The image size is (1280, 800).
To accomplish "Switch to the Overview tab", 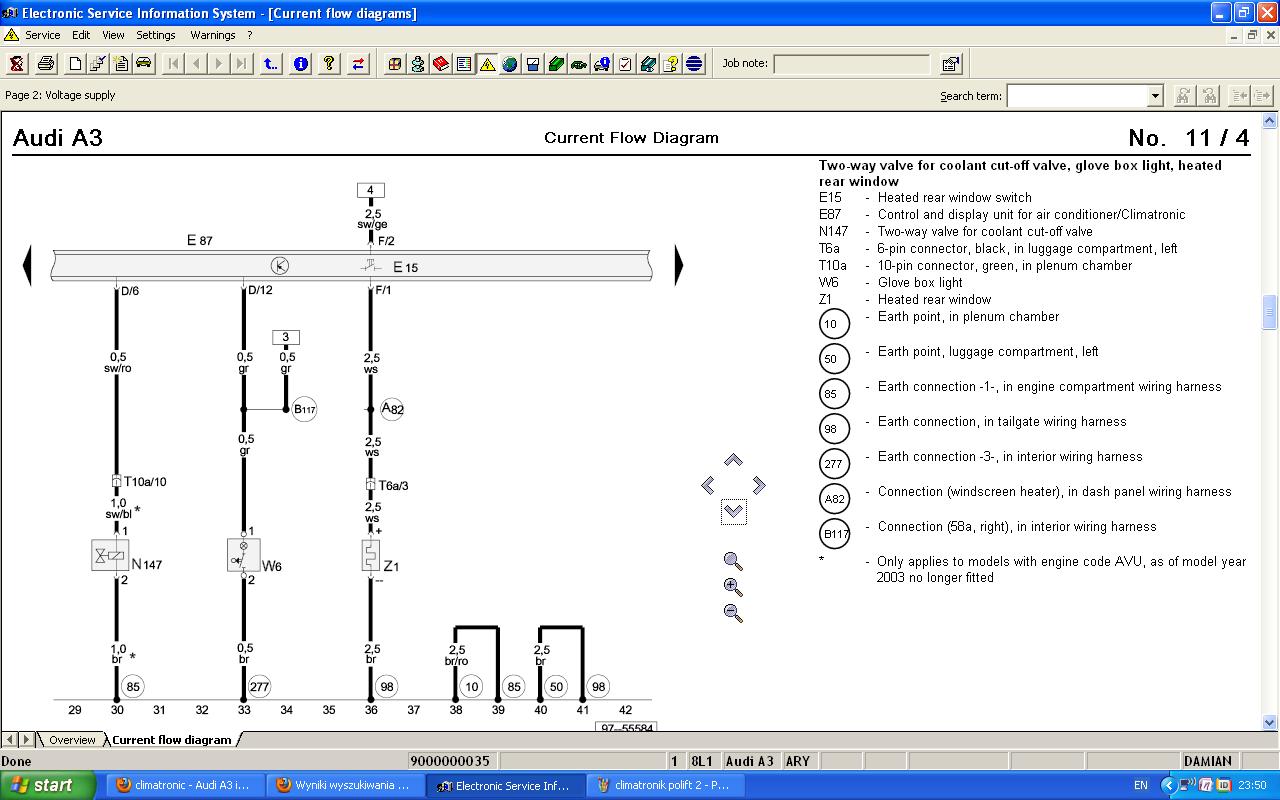I will tap(72, 740).
